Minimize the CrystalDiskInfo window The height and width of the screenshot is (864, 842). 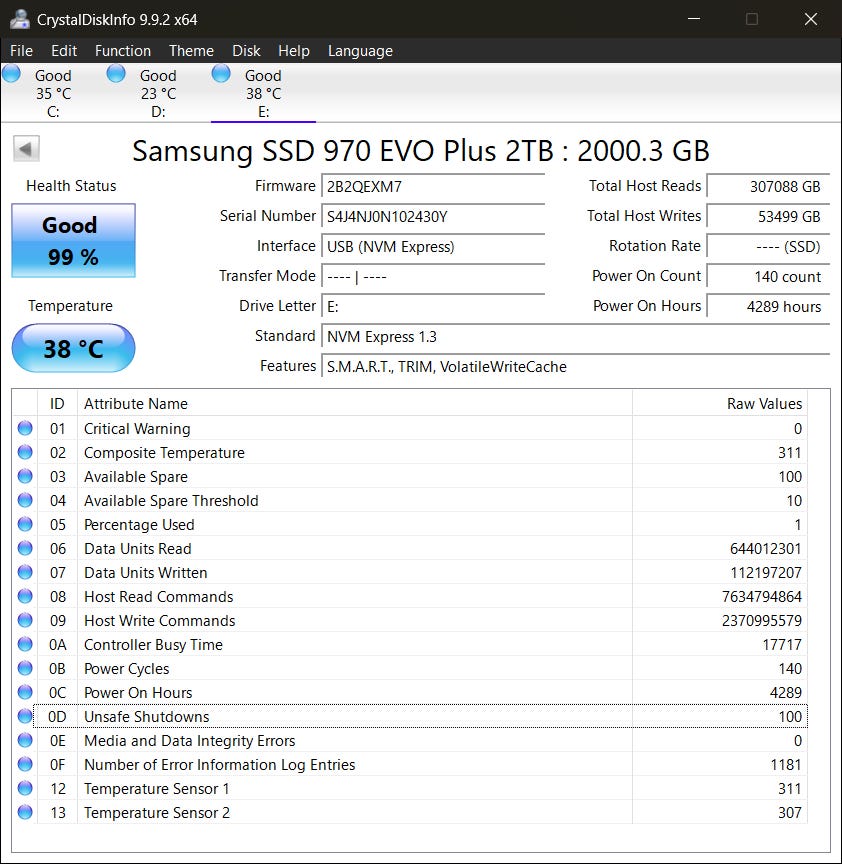694,19
